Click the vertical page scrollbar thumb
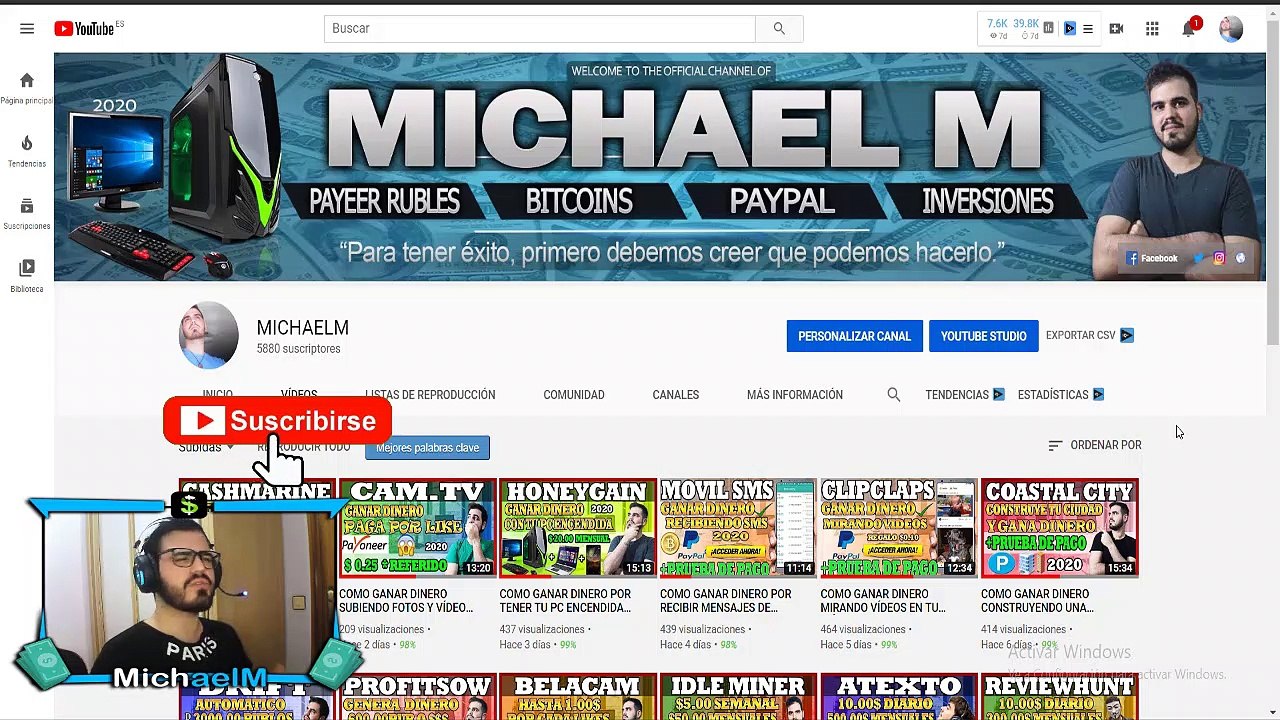 click(1272, 185)
